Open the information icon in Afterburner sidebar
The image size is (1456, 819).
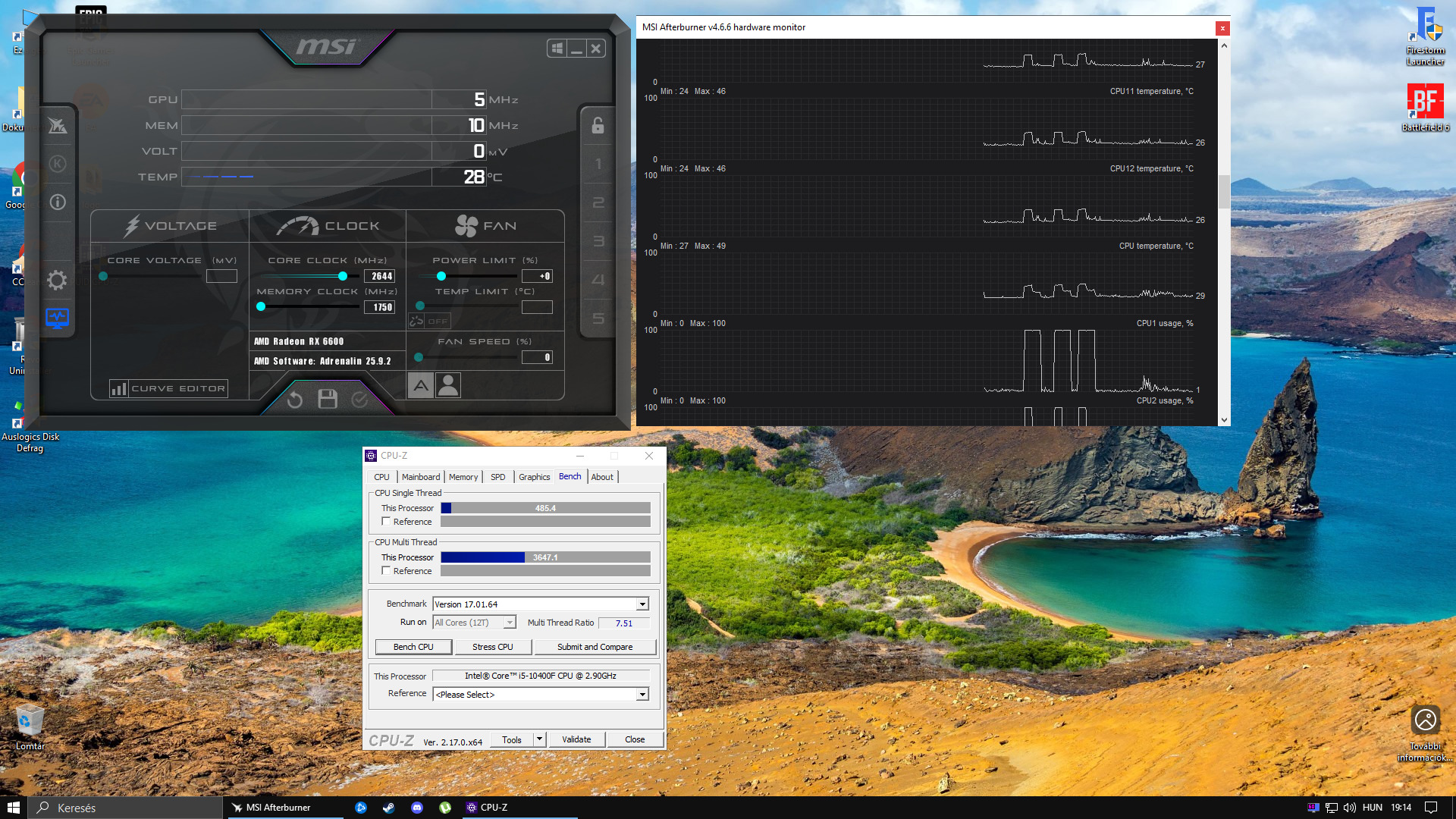58,202
